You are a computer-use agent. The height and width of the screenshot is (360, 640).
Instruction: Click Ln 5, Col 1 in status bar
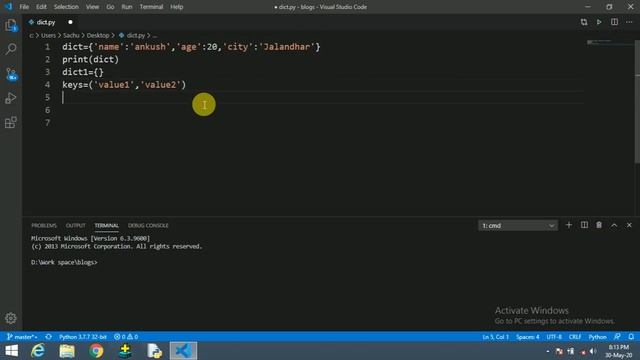(496, 337)
